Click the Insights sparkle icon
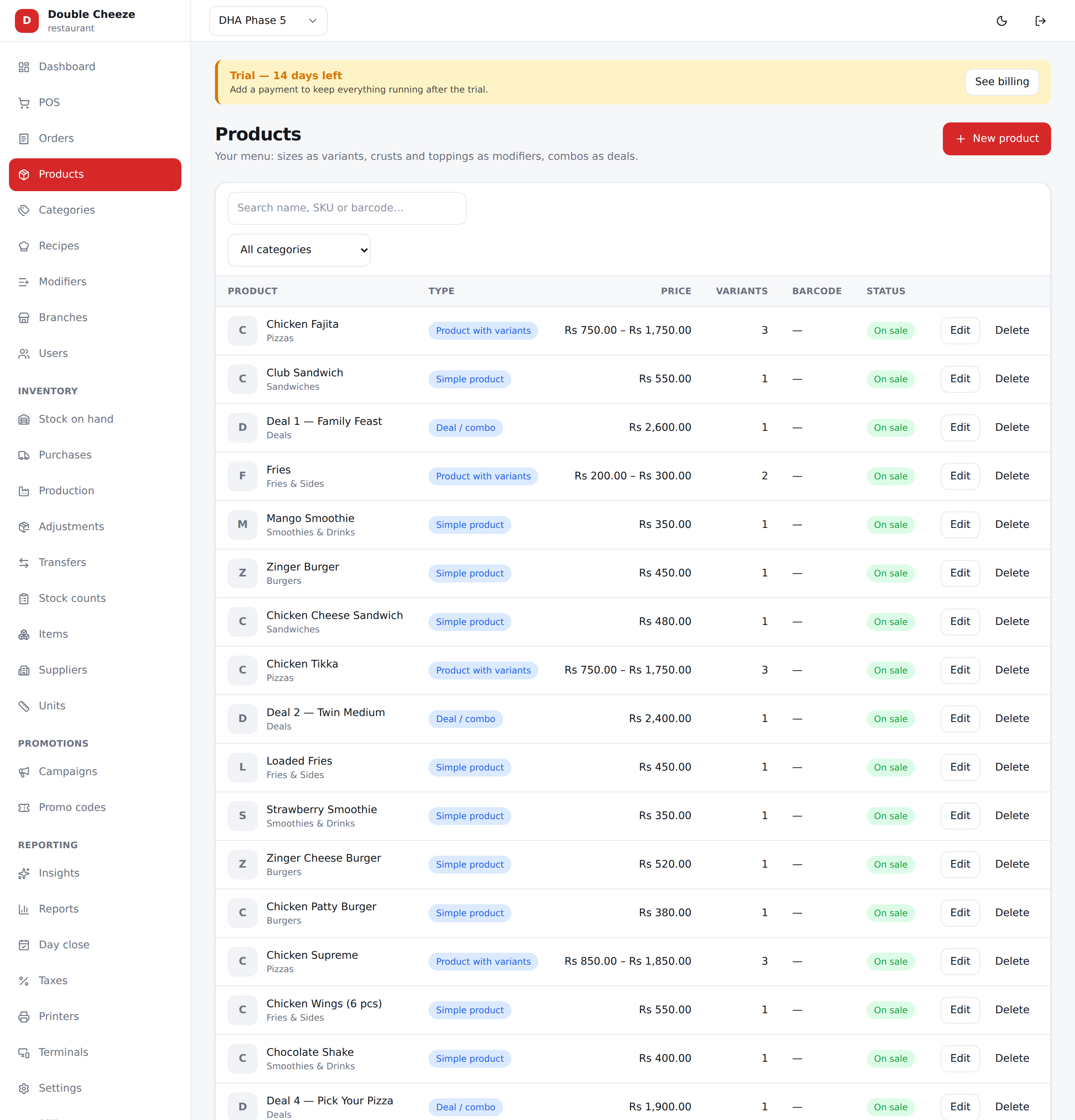1075x1120 pixels. (24, 873)
